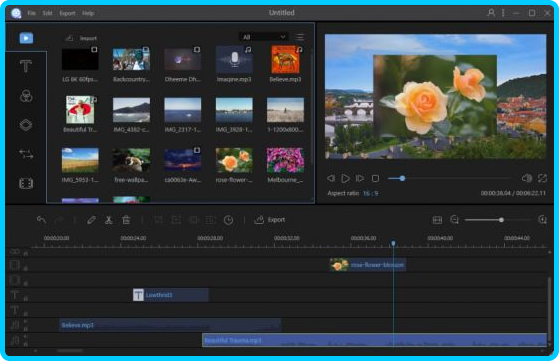Click the pencil Edit tool
Image resolution: width=559 pixels, height=361 pixels.
91,220
